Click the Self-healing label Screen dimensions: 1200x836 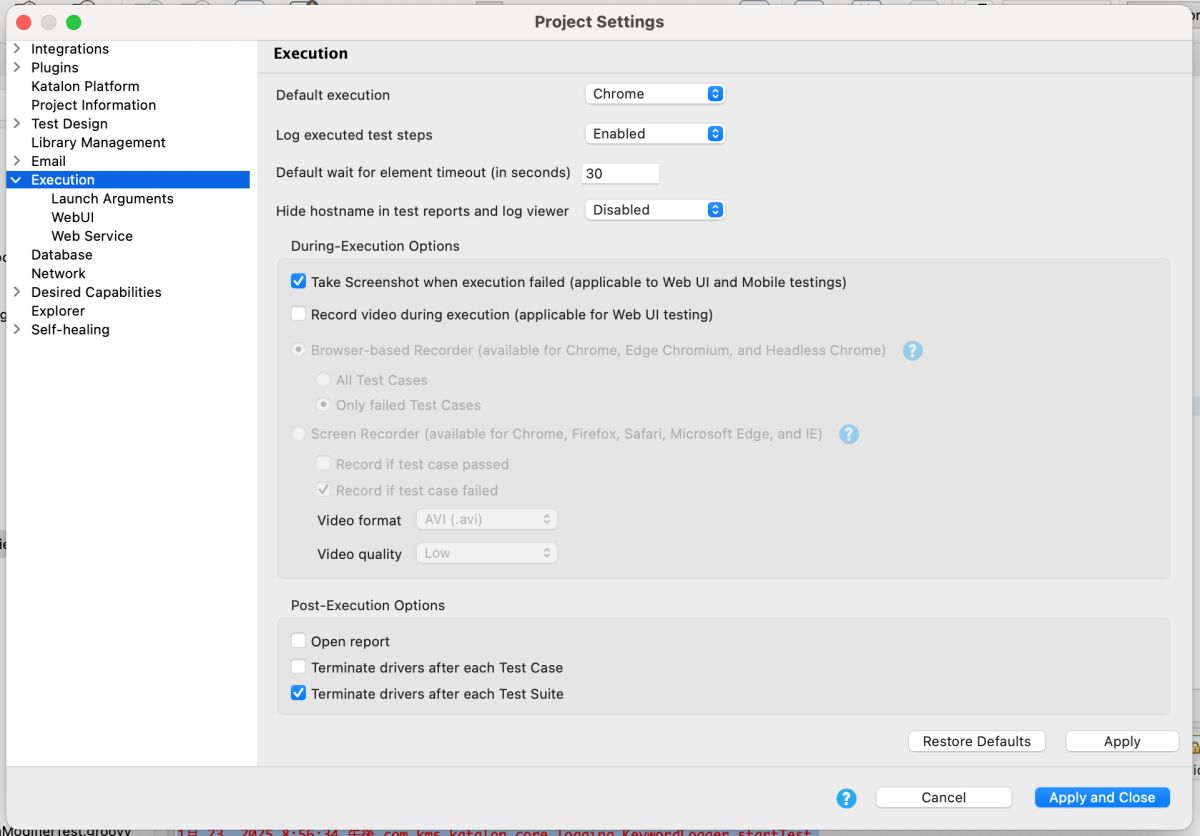(x=70, y=329)
